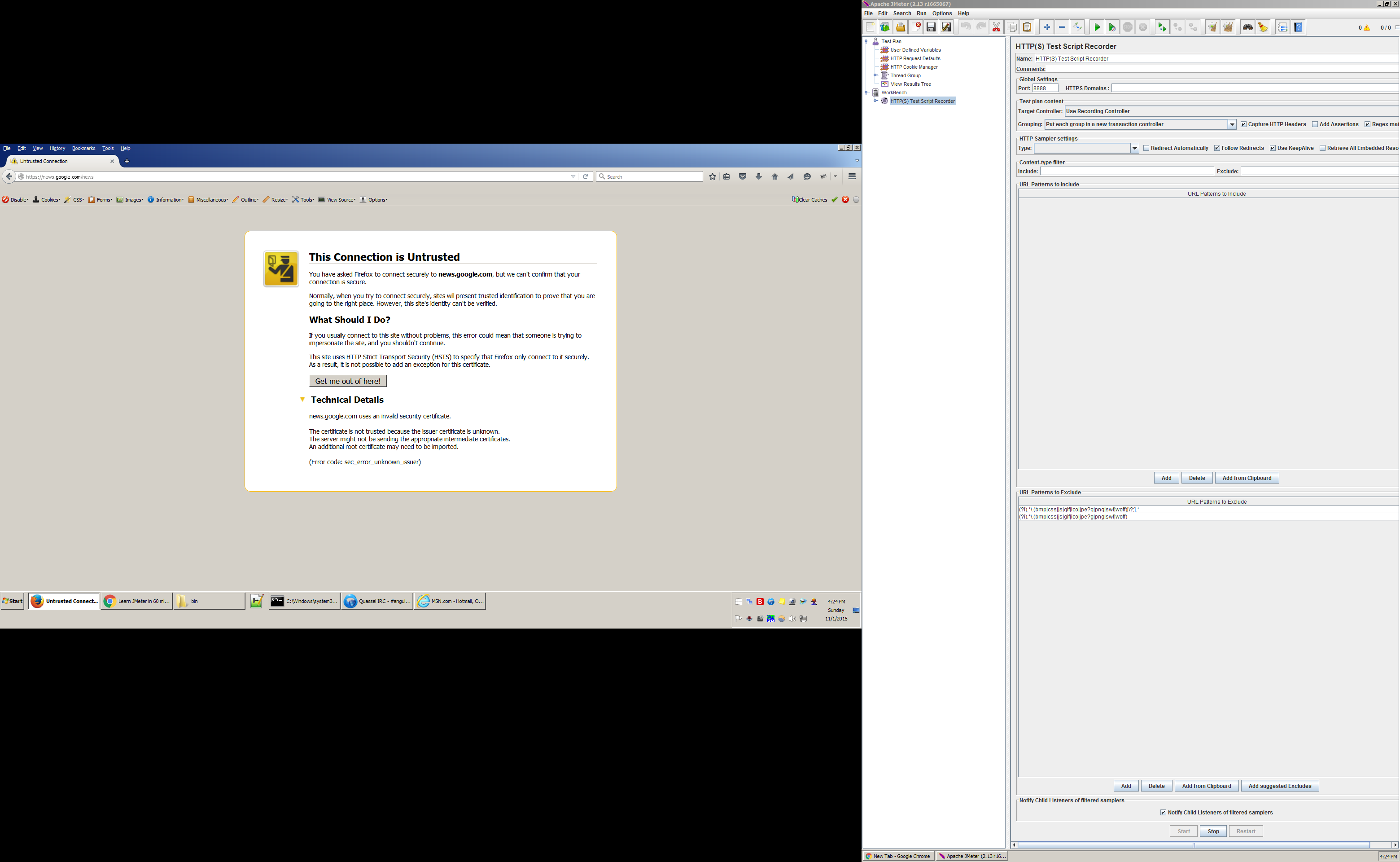Open the Firefox History menu
1400x862 pixels.
[57, 148]
